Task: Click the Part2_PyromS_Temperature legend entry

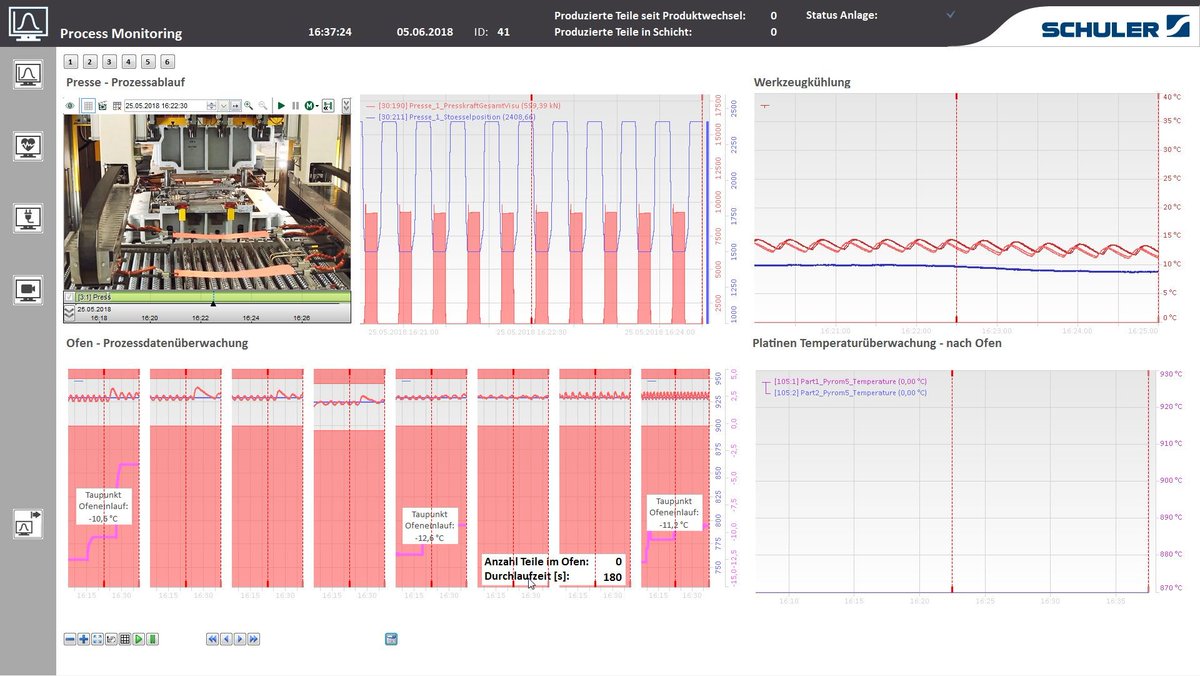Action: point(850,393)
